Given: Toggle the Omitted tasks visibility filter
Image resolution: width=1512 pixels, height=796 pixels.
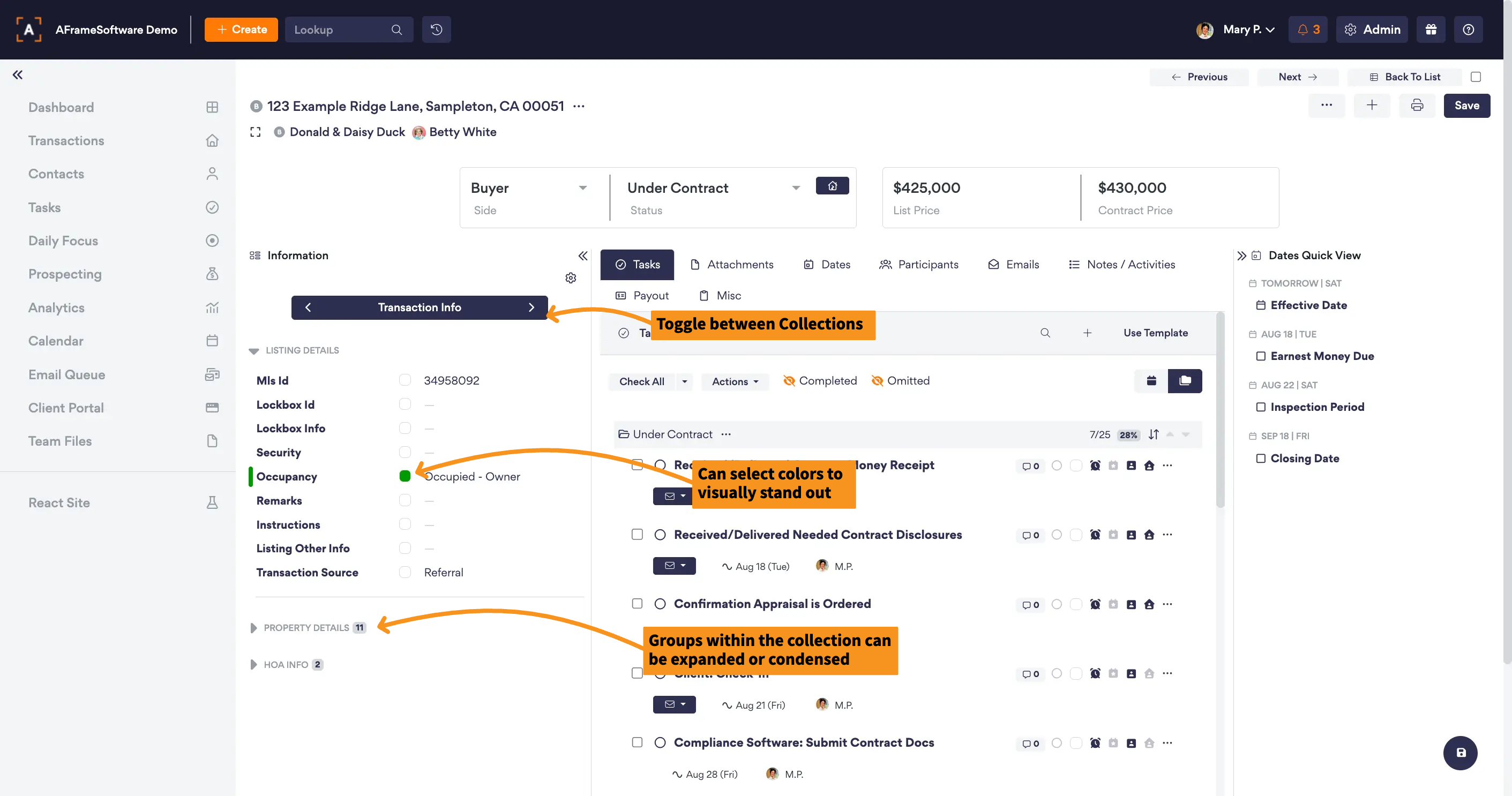Looking at the screenshot, I should pyautogui.click(x=900, y=381).
